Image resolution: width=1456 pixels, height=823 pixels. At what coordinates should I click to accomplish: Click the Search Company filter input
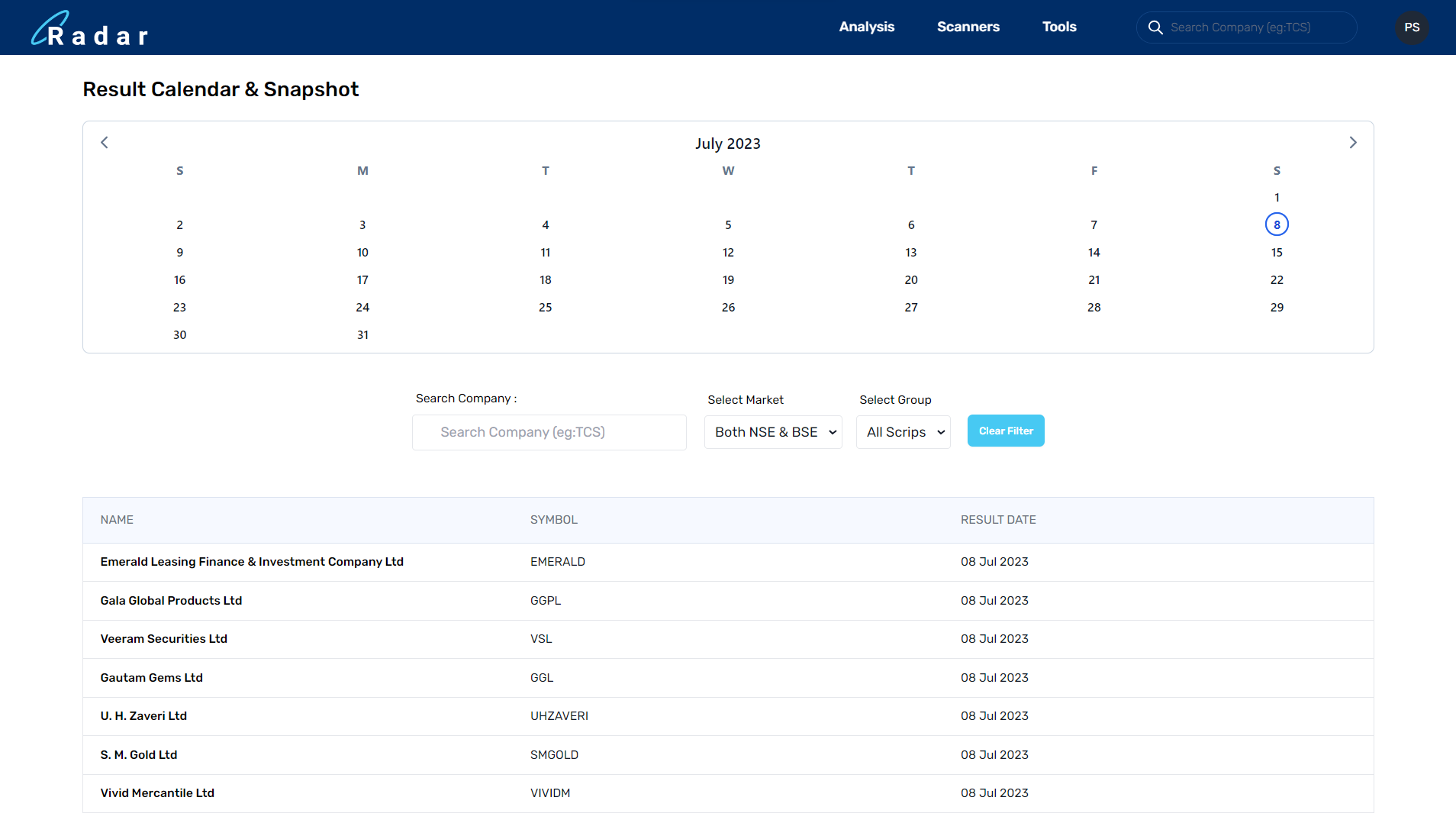pyautogui.click(x=549, y=432)
